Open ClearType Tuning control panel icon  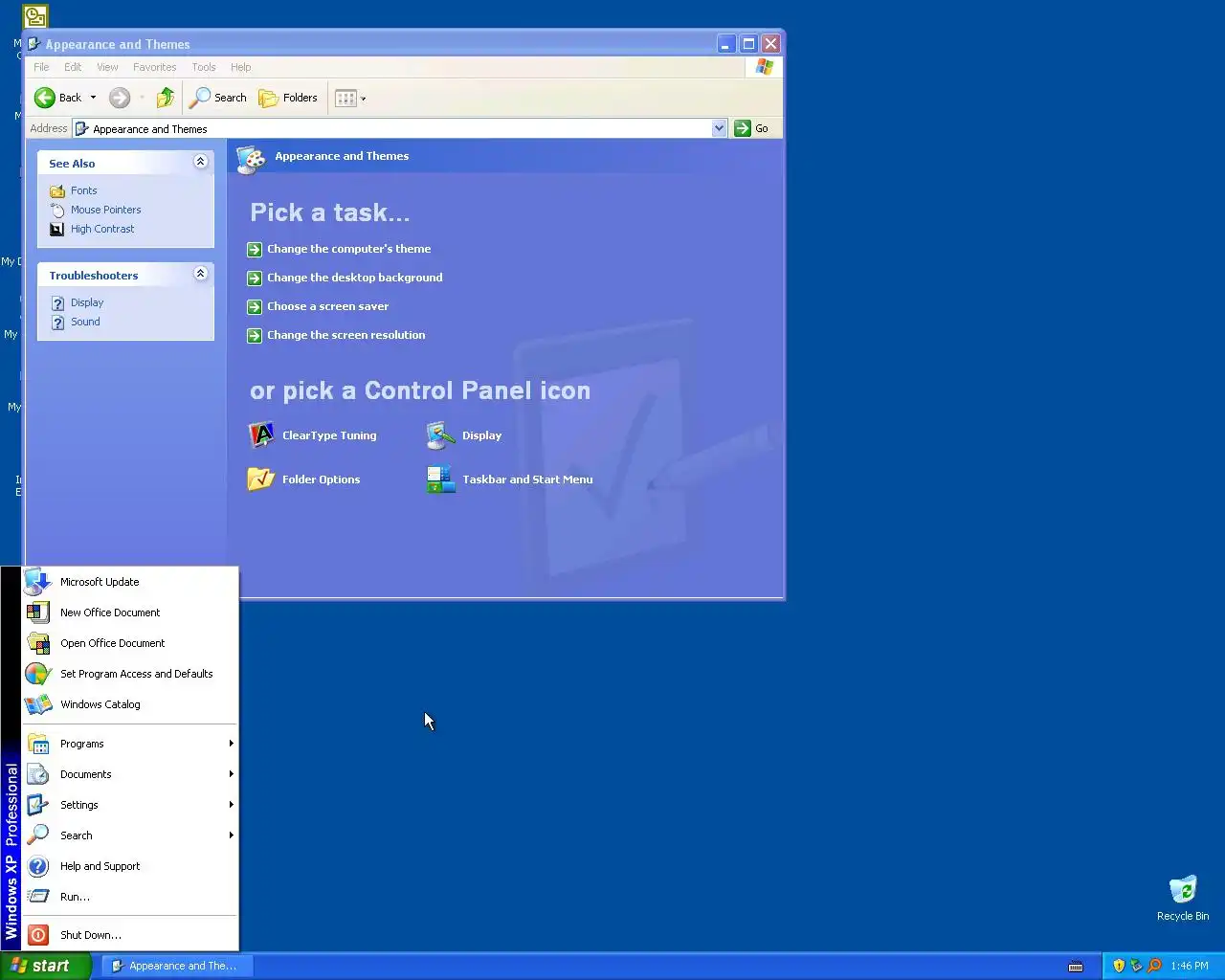(x=312, y=435)
